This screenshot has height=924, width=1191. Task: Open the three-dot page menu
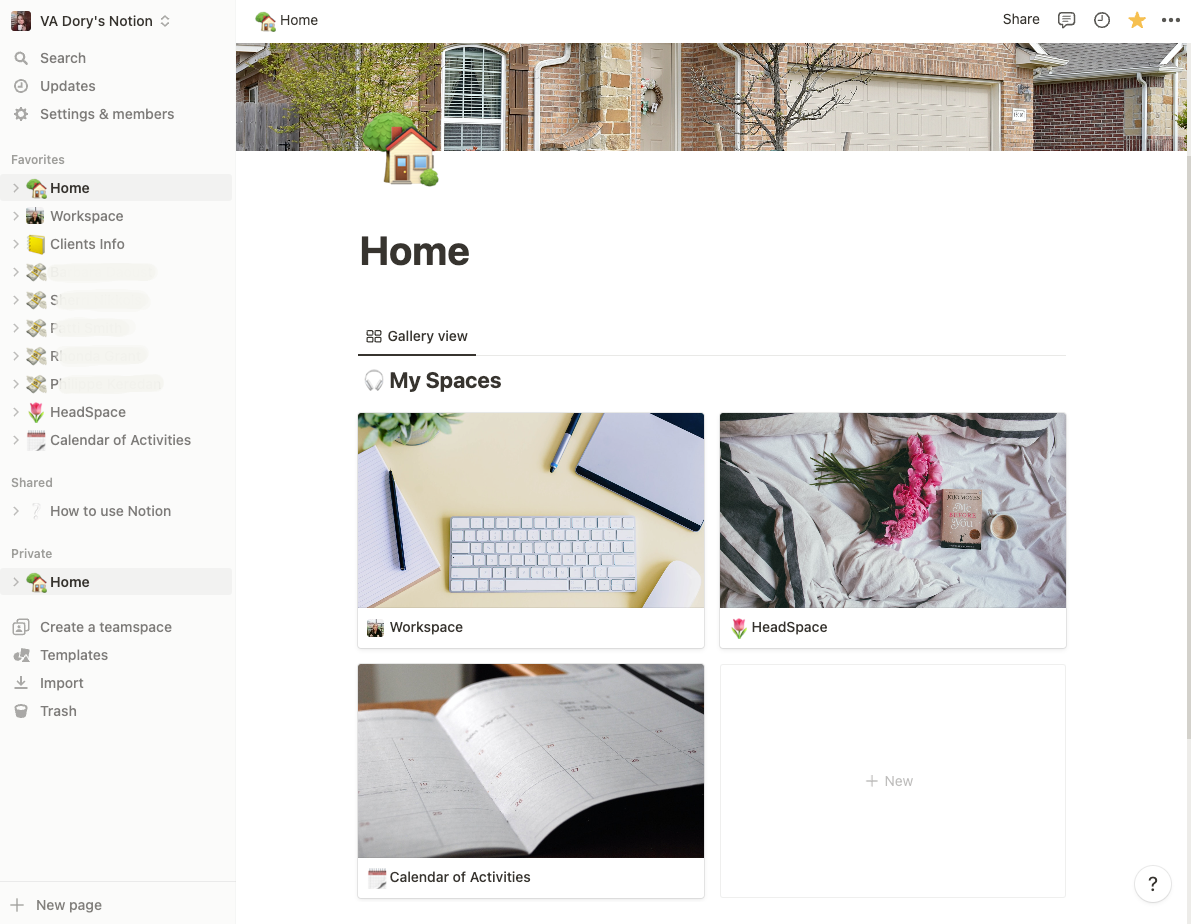[1170, 21]
